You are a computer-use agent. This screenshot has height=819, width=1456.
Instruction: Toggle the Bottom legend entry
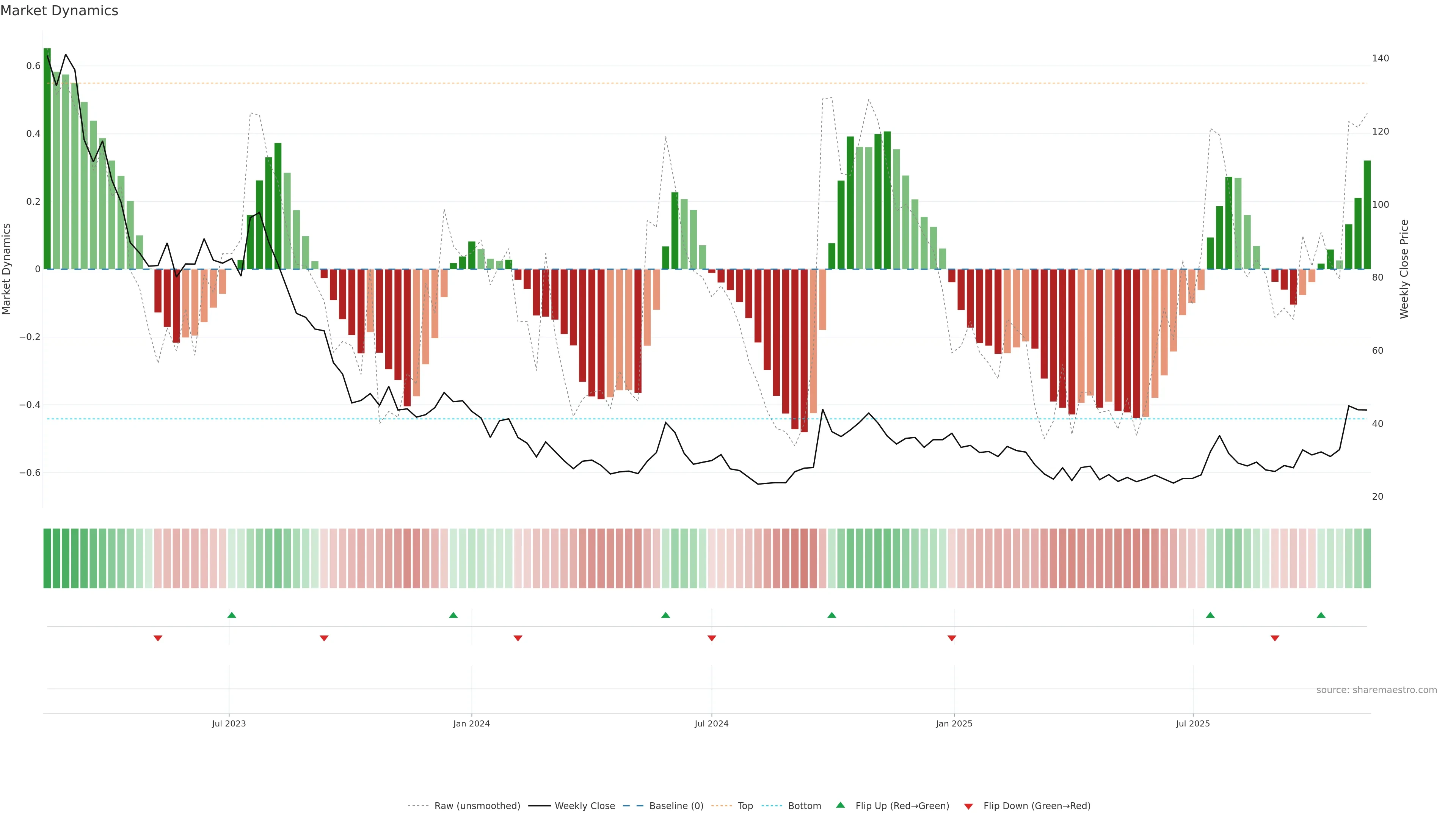[x=804, y=806]
